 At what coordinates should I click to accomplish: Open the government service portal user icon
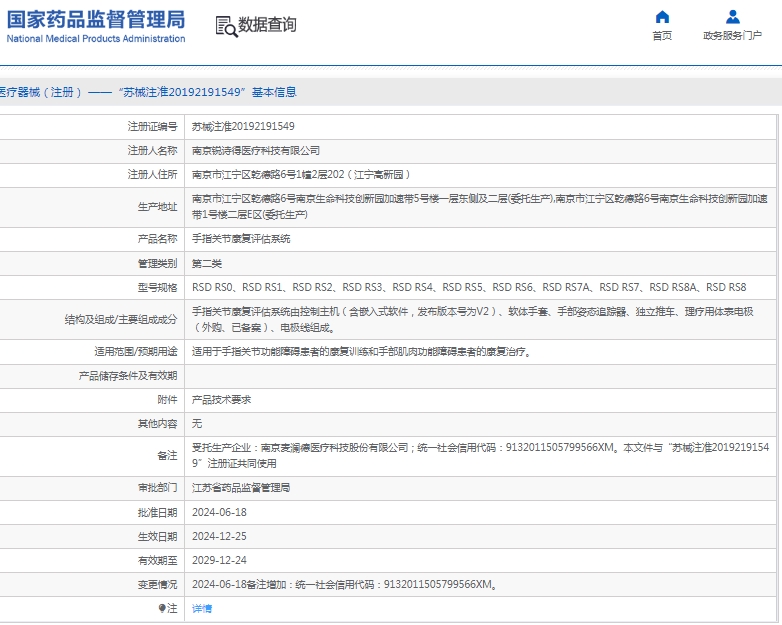733,17
